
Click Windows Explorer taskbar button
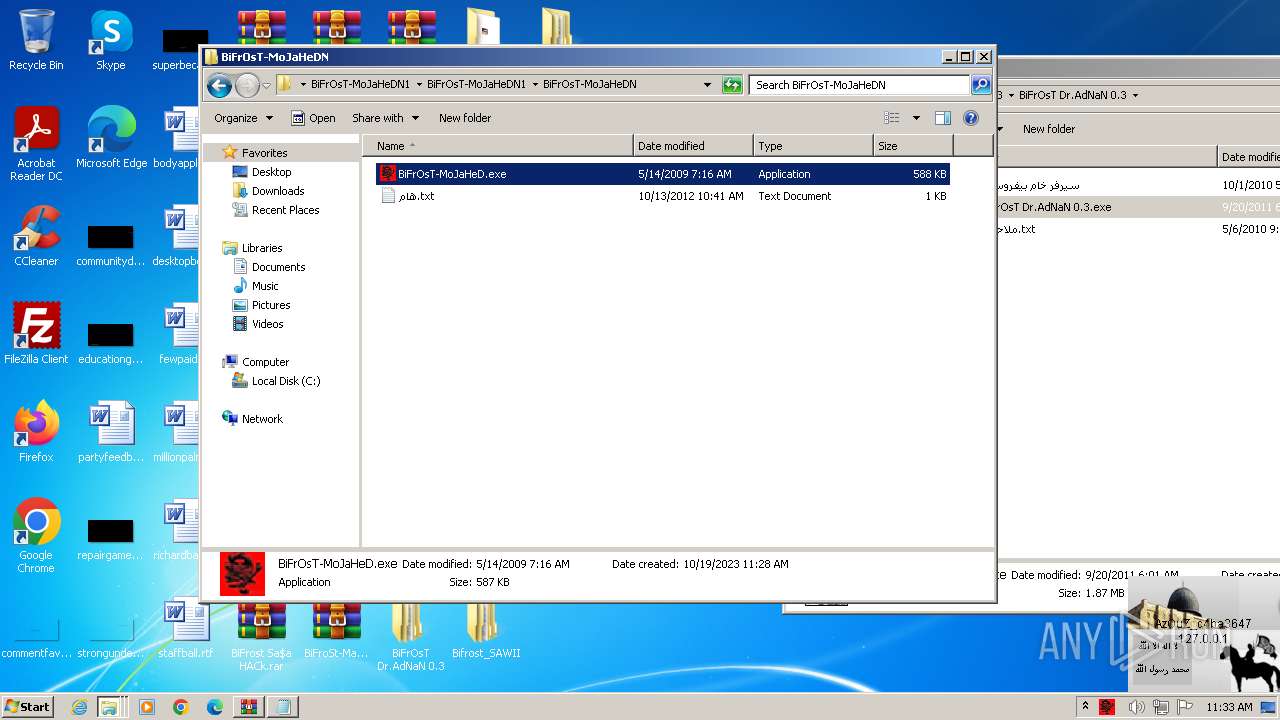[x=112, y=707]
